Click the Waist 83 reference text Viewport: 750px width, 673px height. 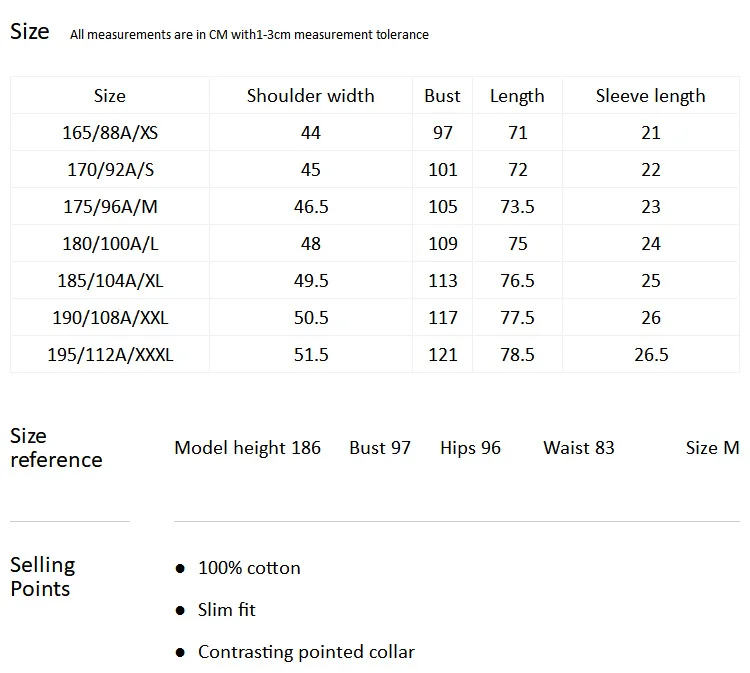tap(579, 448)
